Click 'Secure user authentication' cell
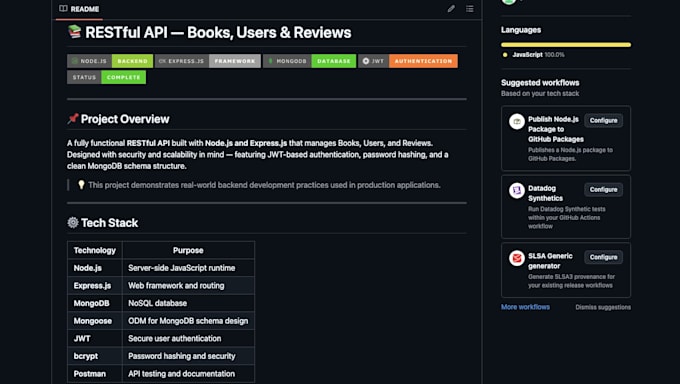The image size is (680, 384). [x=188, y=338]
